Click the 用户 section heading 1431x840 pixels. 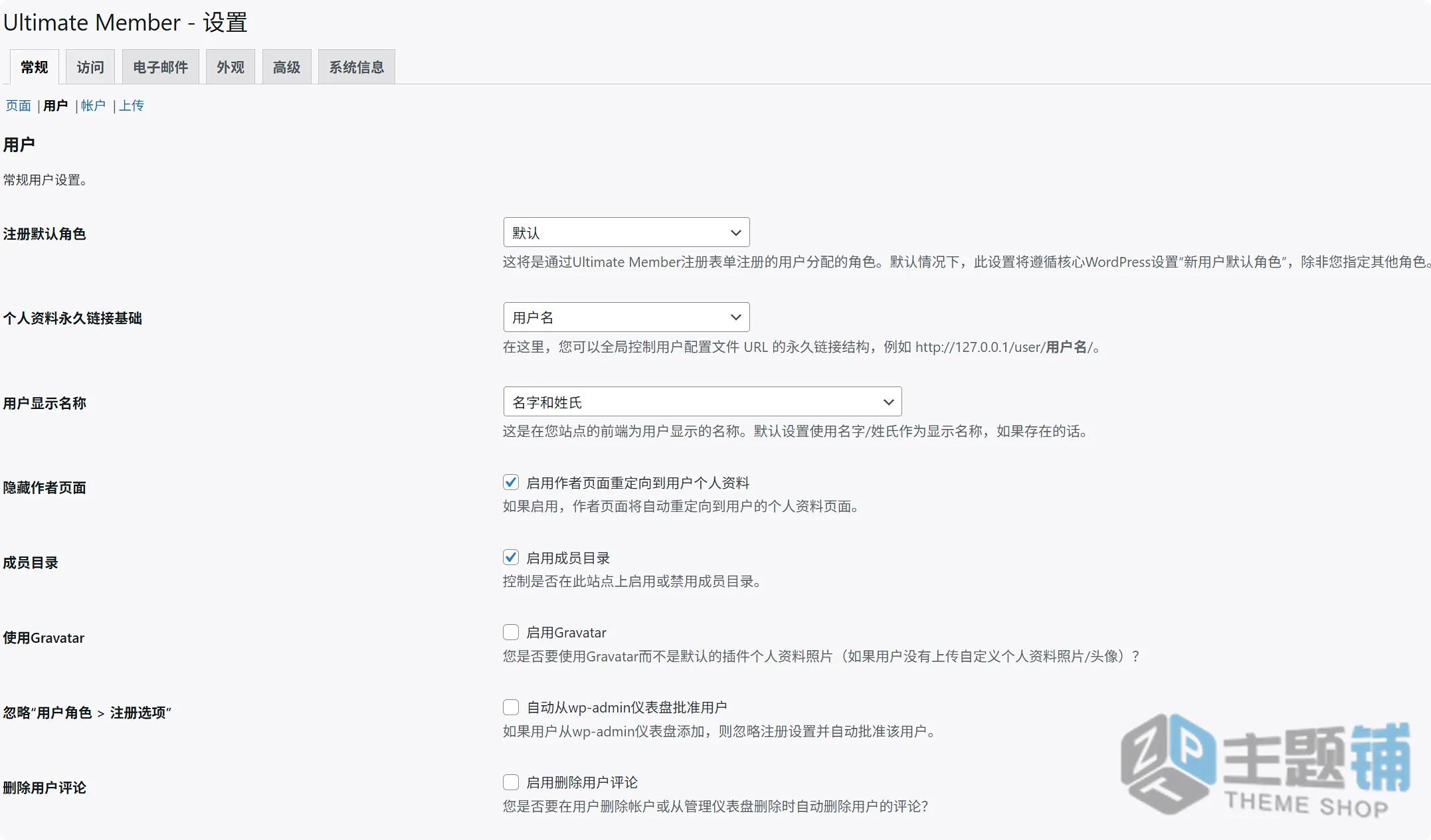click(x=19, y=145)
